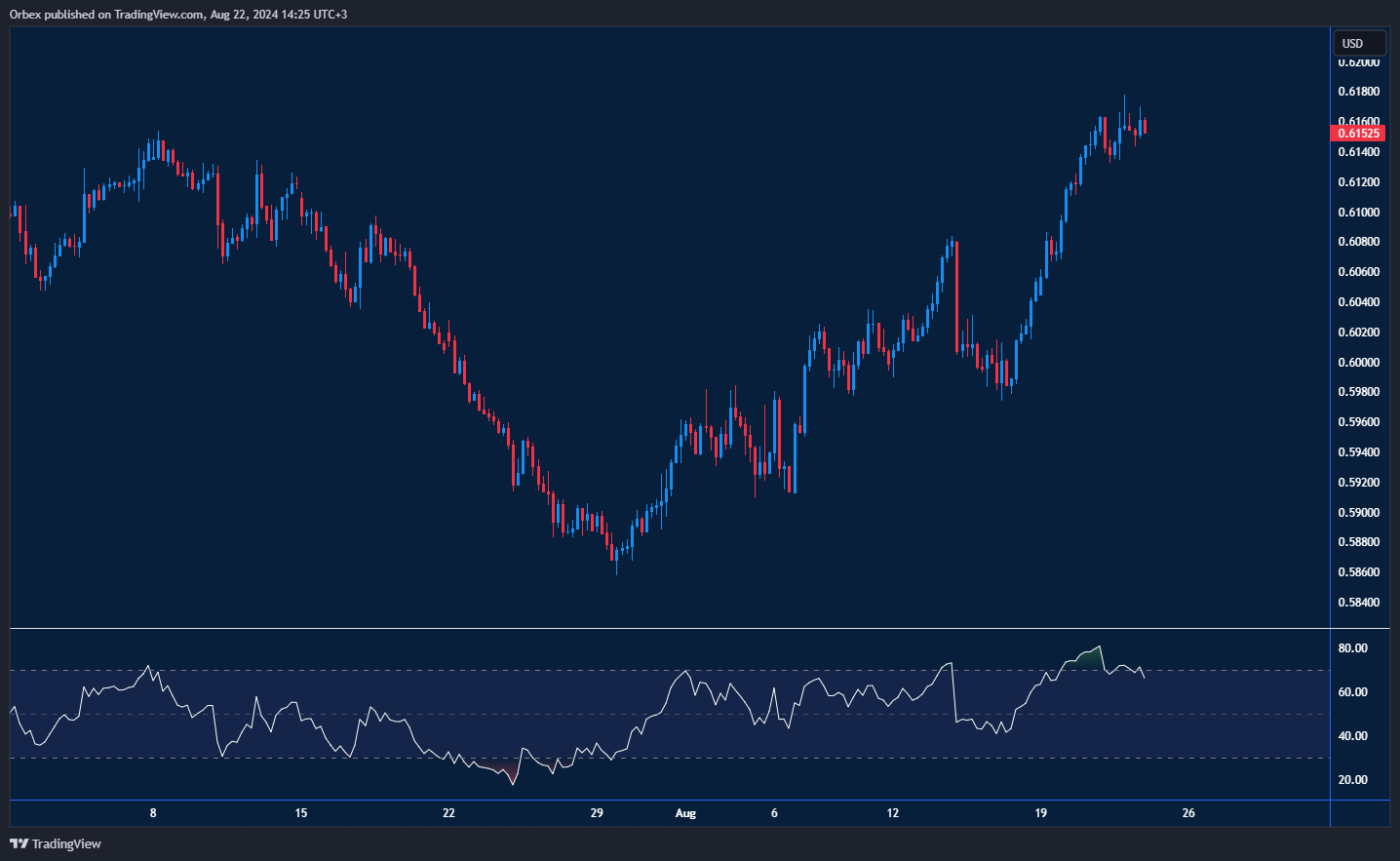The height and width of the screenshot is (861, 1400).
Task: Select the 0.58800 price axis label
Action: pos(1359,542)
